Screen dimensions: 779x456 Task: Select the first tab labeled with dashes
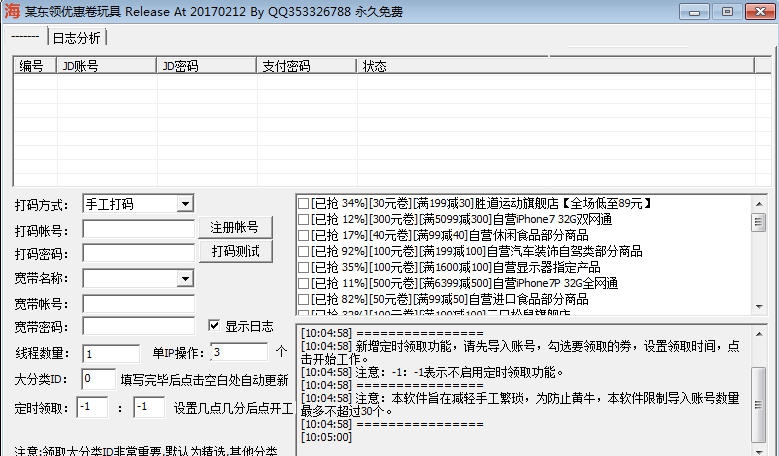pyautogui.click(x=25, y=37)
